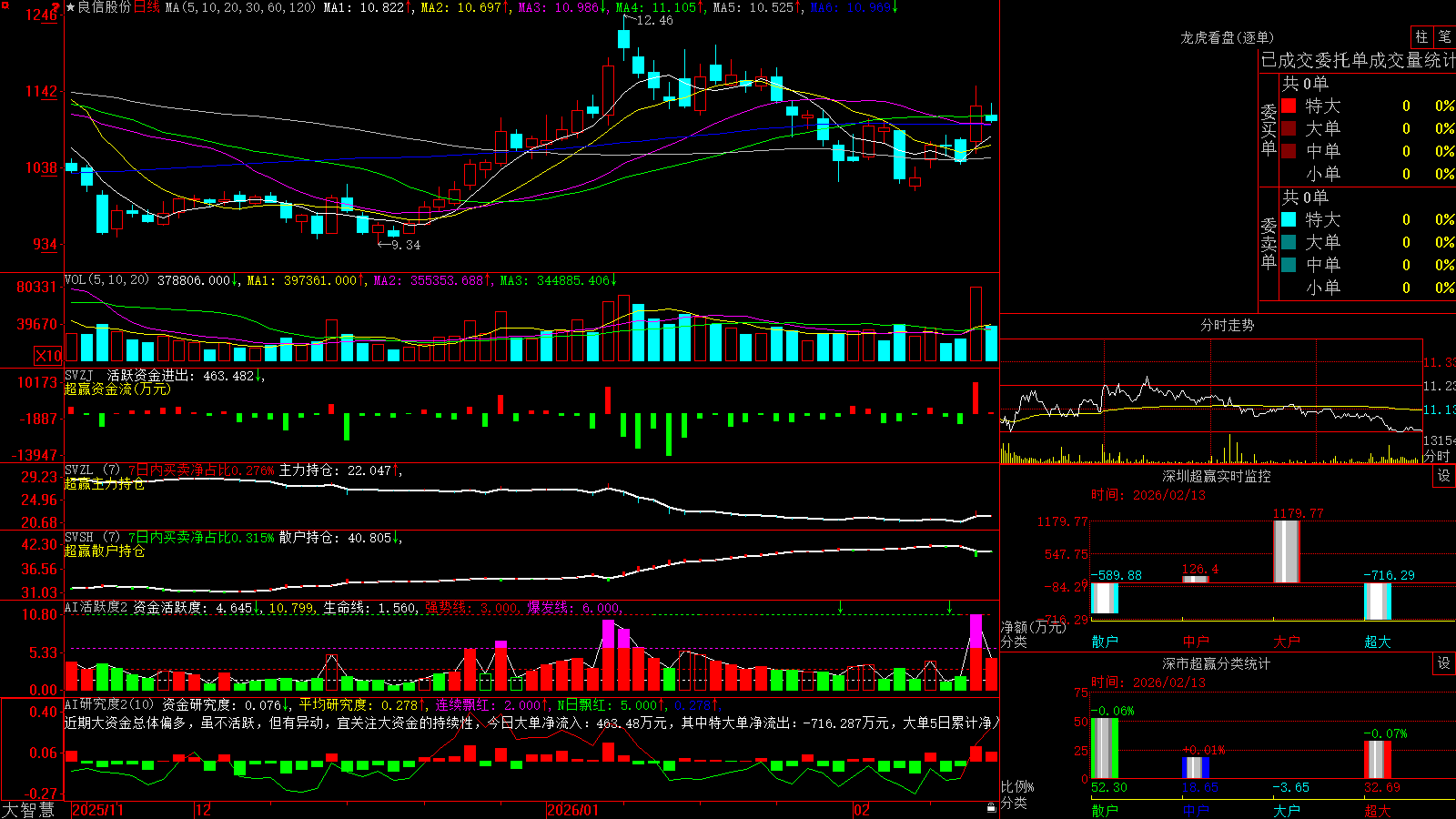Select 散户 in the 分类统计 chart

pos(1105,811)
